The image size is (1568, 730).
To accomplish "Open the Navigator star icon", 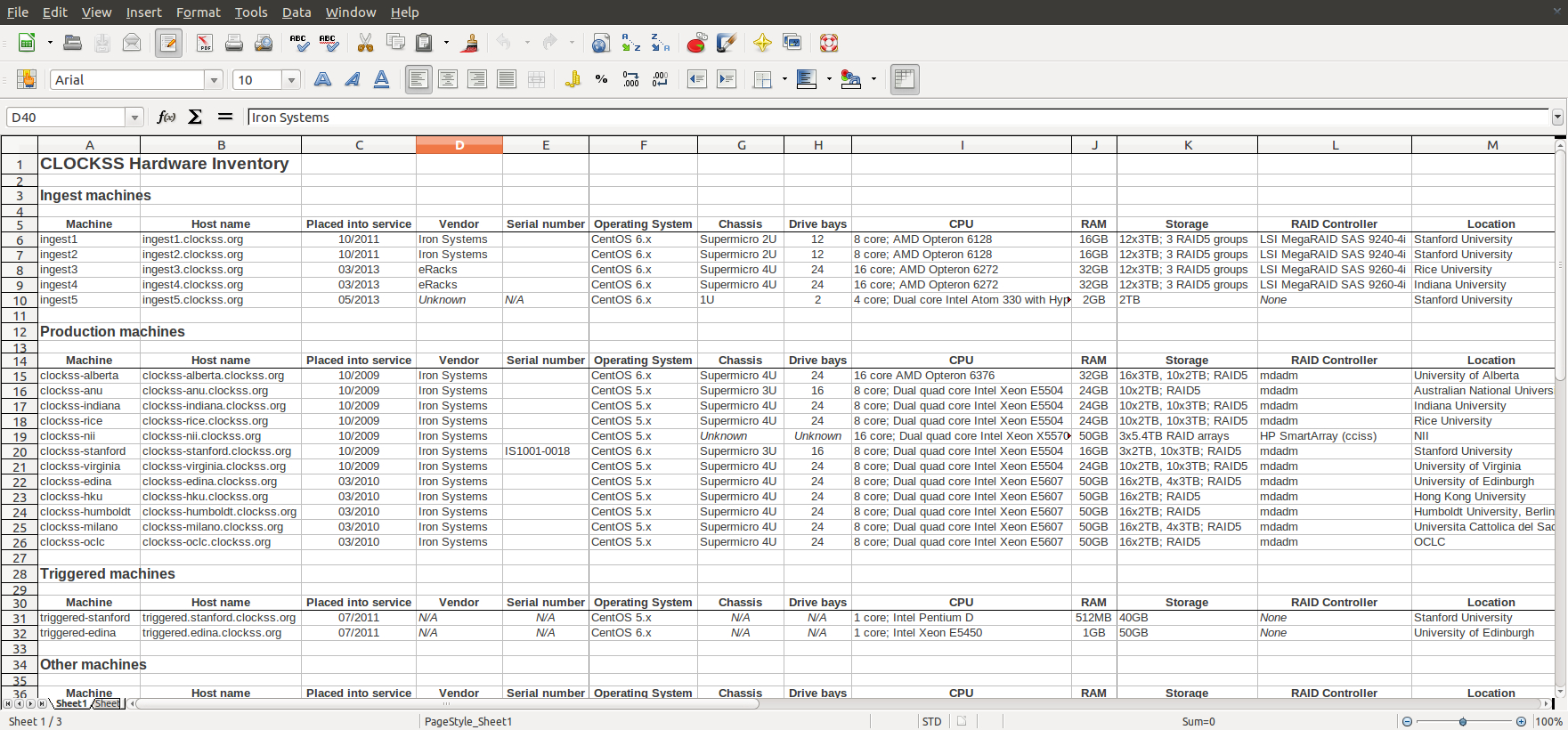I will point(762,43).
